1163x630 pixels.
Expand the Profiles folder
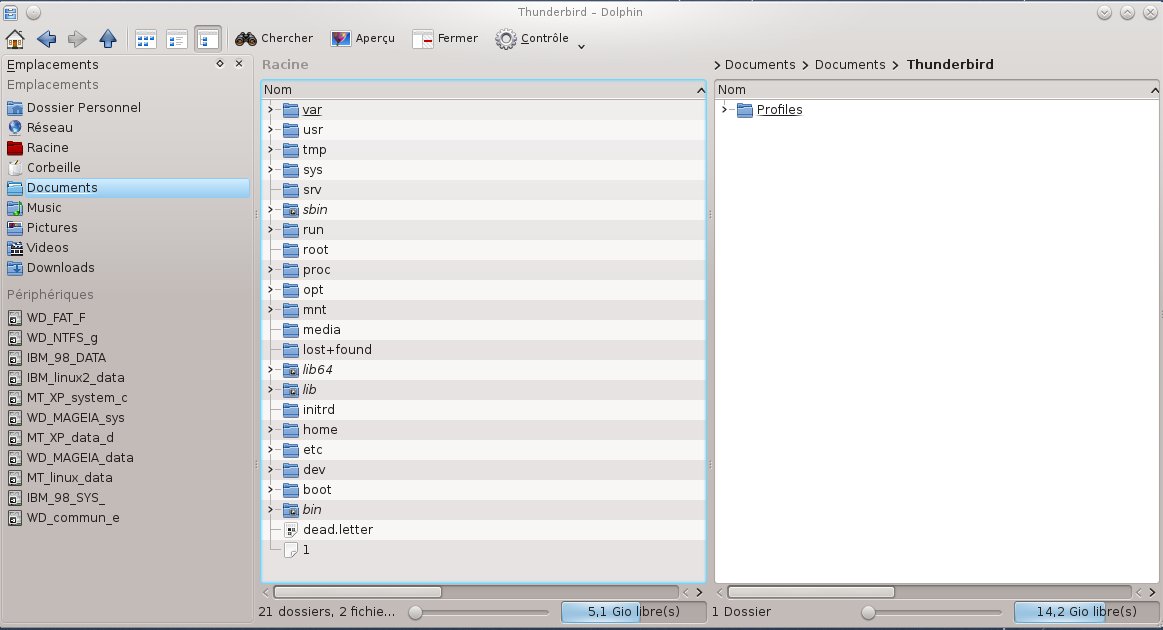(x=725, y=110)
